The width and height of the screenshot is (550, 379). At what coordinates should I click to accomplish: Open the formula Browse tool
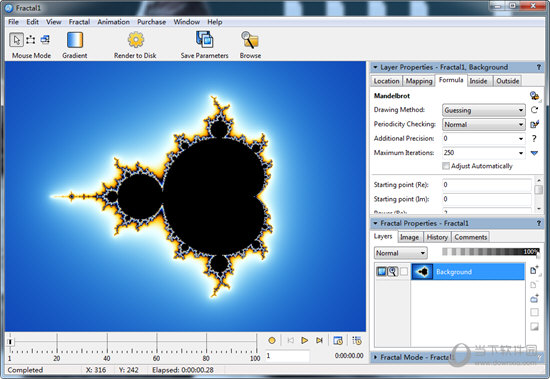coord(250,40)
